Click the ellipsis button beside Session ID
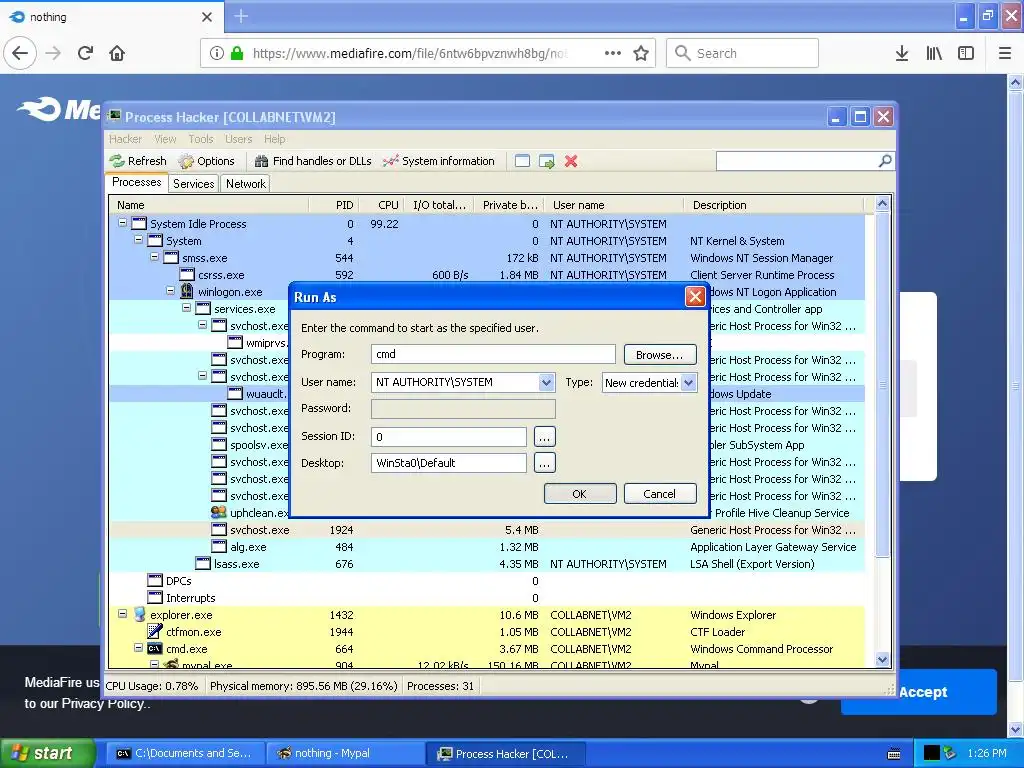This screenshot has height=768, width=1024. (x=545, y=437)
